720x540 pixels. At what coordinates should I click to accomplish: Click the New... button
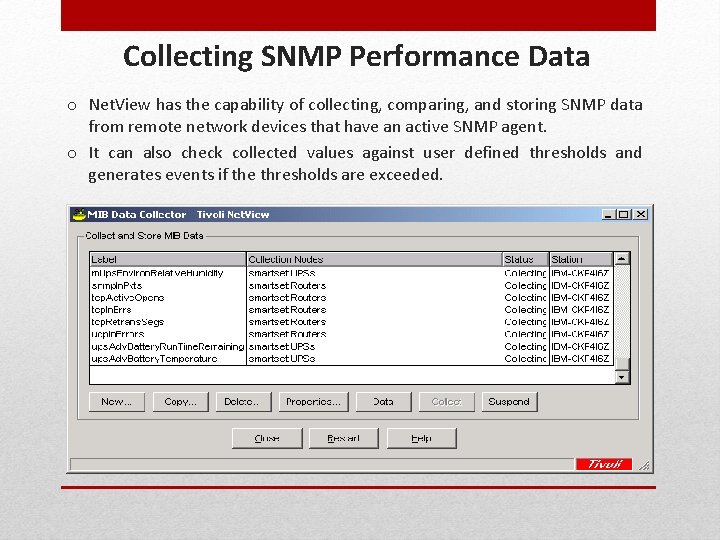(117, 402)
